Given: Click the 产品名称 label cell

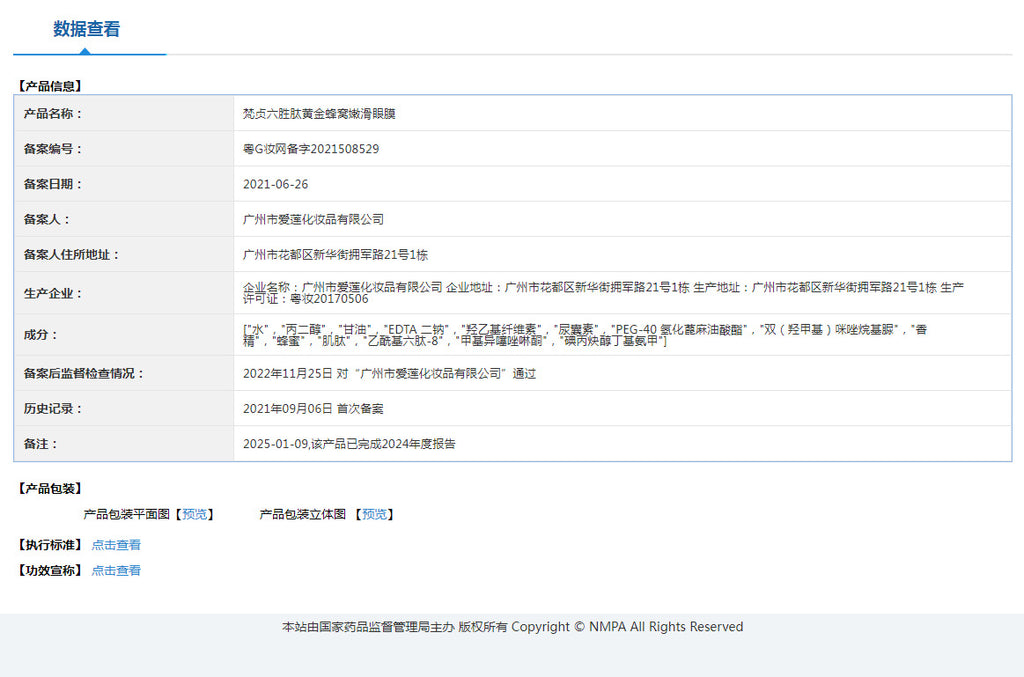Looking at the screenshot, I should [x=54, y=114].
